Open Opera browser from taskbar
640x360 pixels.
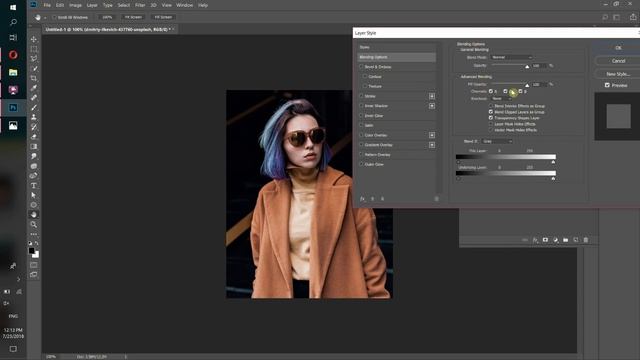click(13, 55)
